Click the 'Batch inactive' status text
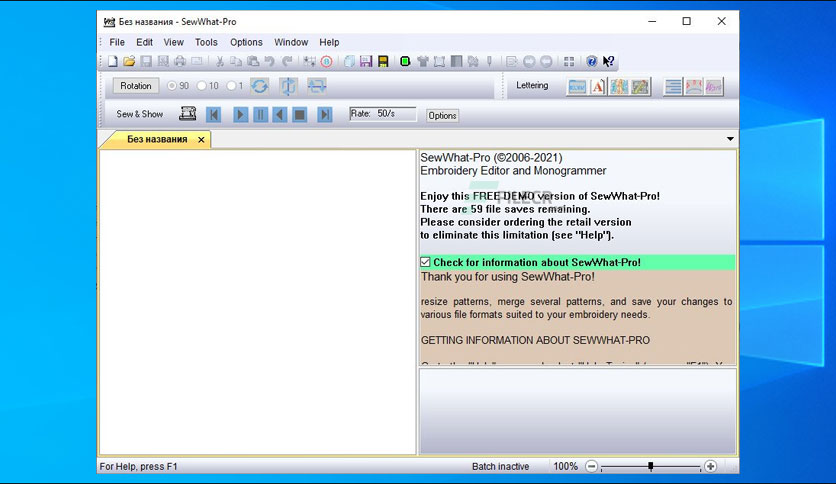This screenshot has width=836, height=484. pyautogui.click(x=500, y=466)
